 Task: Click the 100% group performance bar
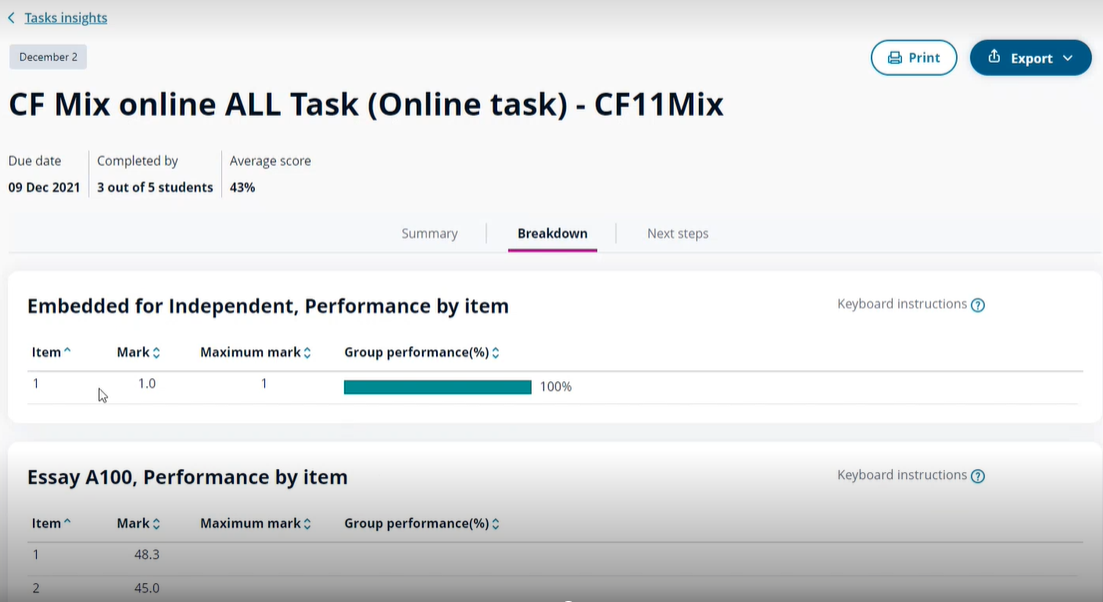point(437,387)
